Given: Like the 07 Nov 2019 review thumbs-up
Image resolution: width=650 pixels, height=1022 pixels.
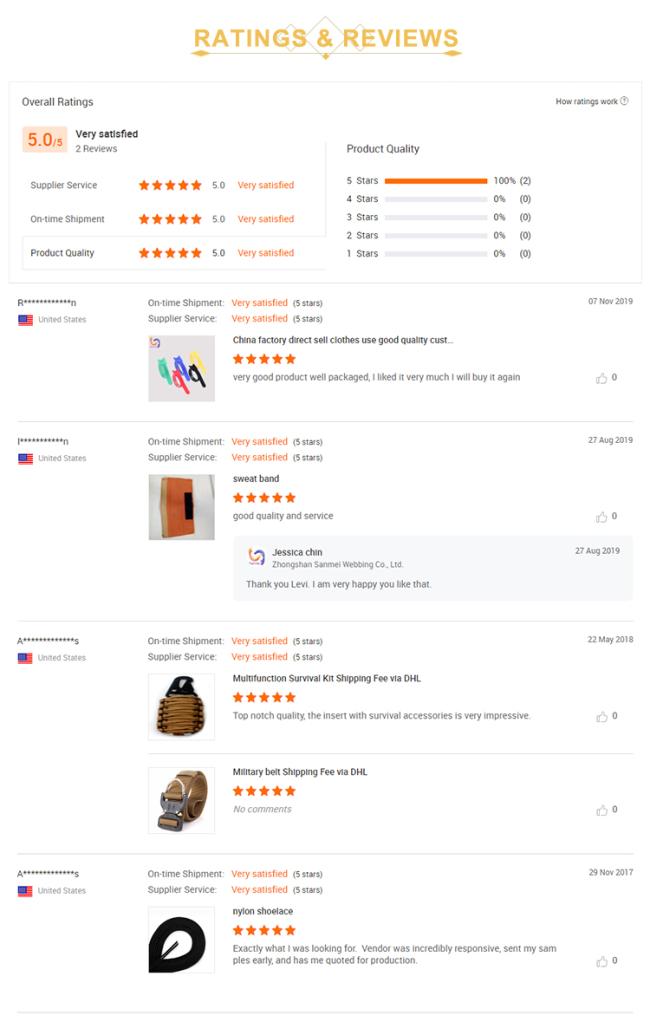Looking at the screenshot, I should coord(602,378).
